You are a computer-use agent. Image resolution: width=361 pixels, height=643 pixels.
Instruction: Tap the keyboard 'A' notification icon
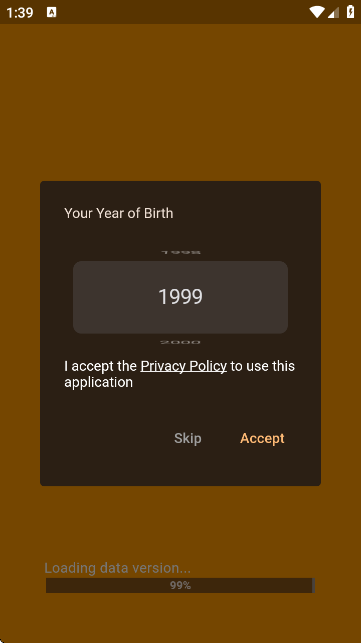pyautogui.click(x=51, y=12)
